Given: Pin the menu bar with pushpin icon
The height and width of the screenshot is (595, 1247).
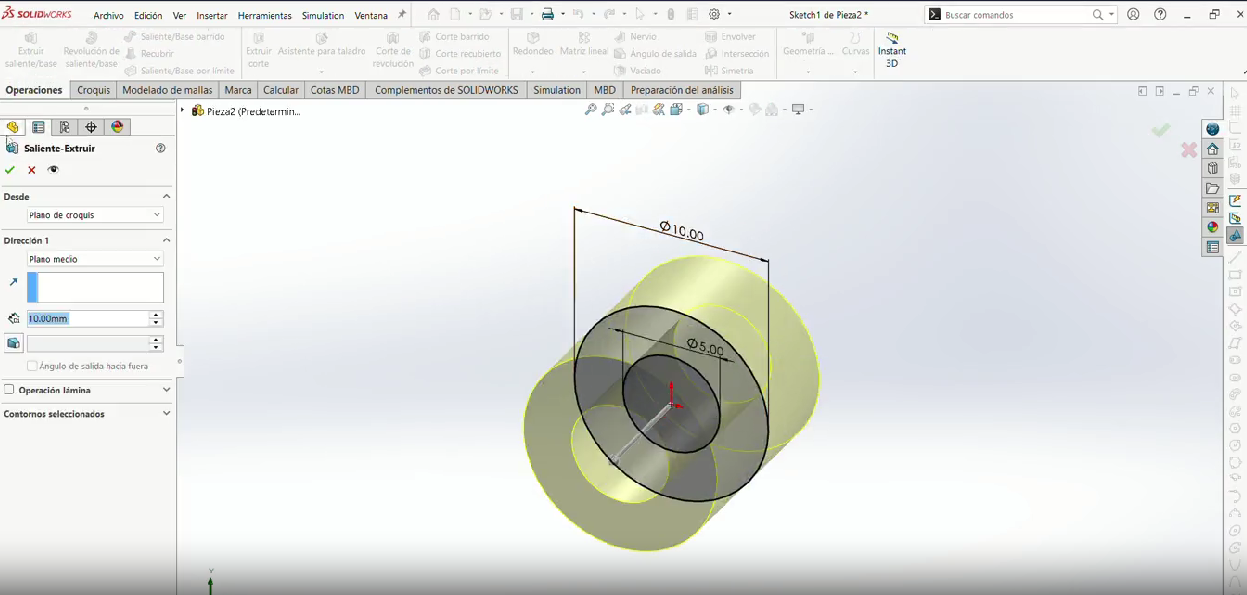Looking at the screenshot, I should point(402,15).
